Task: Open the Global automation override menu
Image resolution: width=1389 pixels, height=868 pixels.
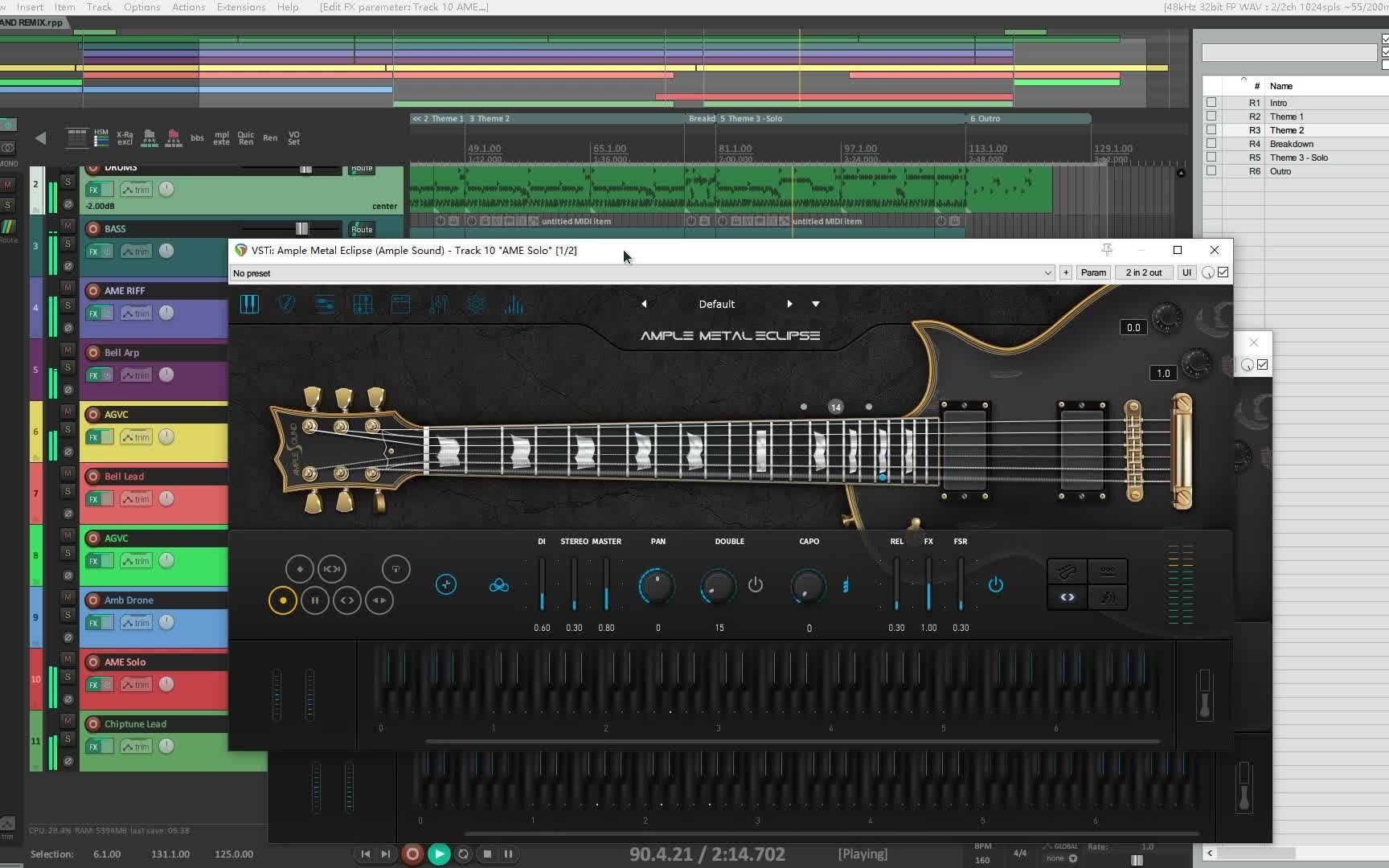Action: pyautogui.click(x=1061, y=852)
